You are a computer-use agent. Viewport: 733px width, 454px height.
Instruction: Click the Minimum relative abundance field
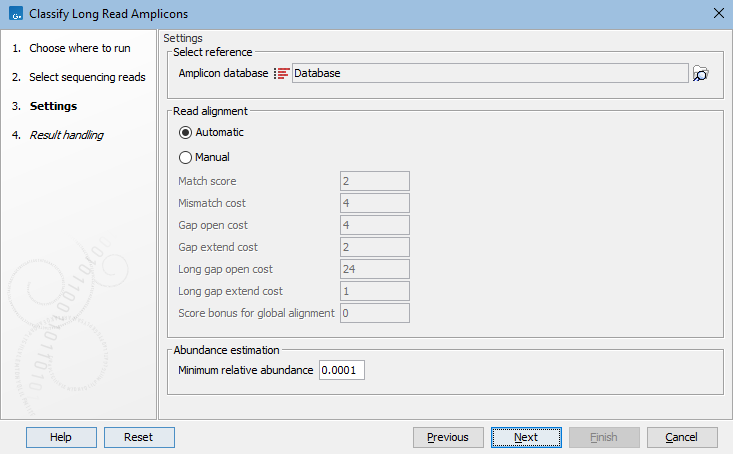click(342, 371)
